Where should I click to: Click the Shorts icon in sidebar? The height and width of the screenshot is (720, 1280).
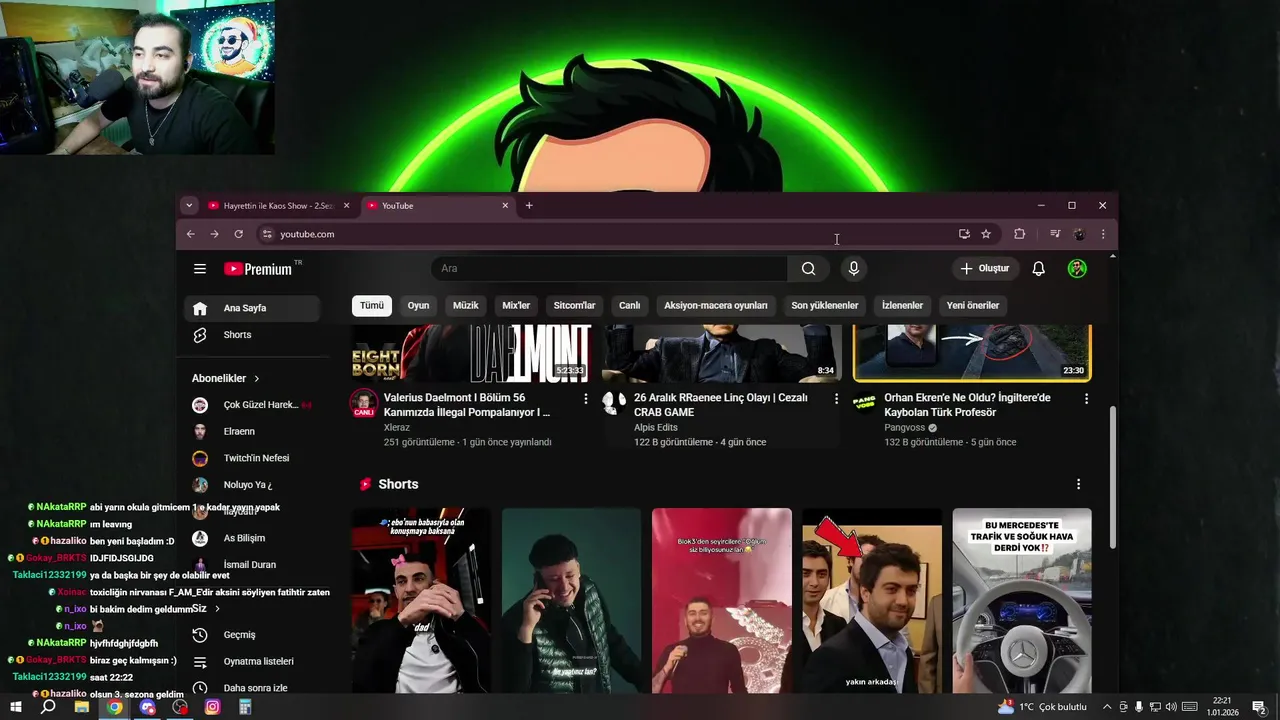pos(200,335)
